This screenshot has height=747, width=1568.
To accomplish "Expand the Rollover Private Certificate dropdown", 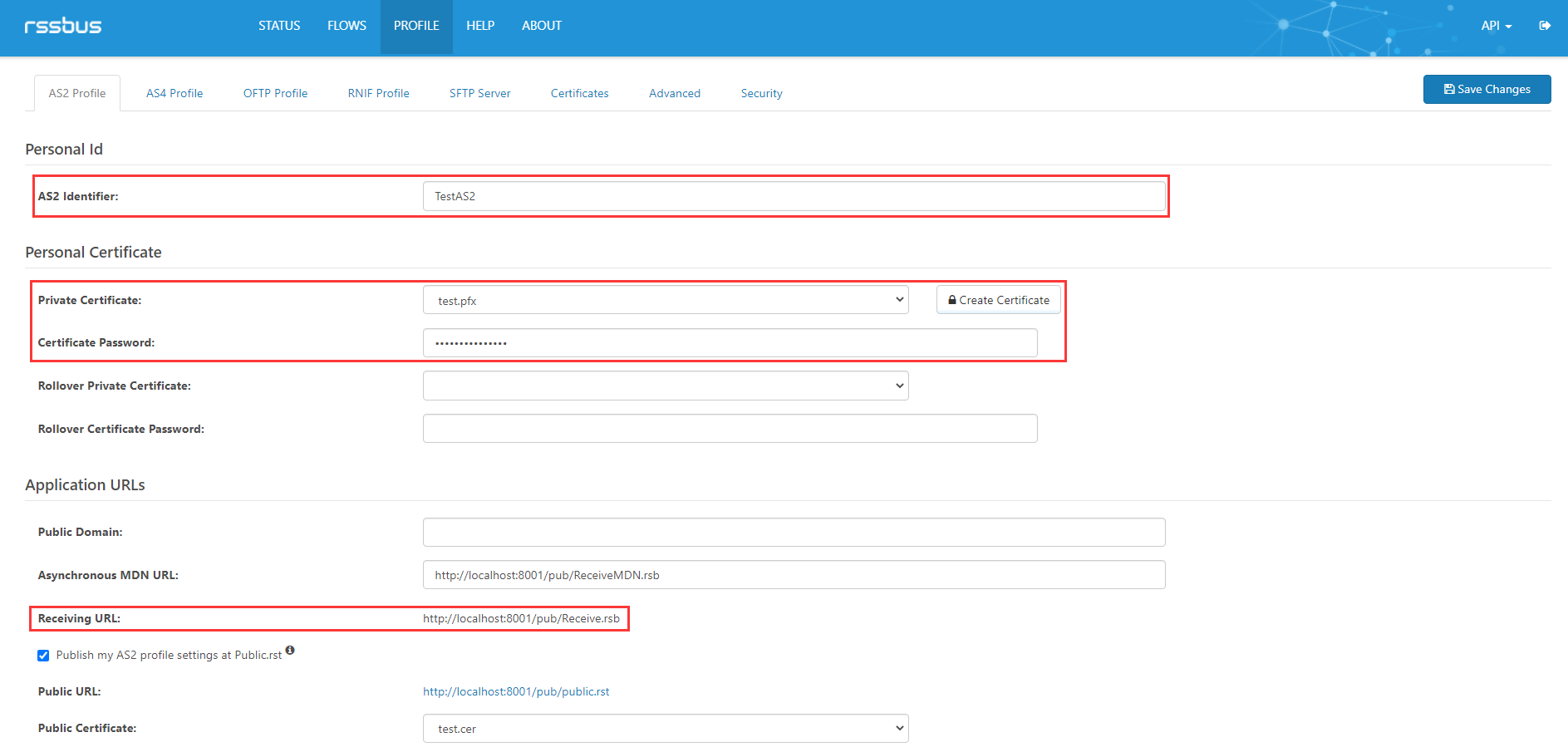I will pos(665,386).
